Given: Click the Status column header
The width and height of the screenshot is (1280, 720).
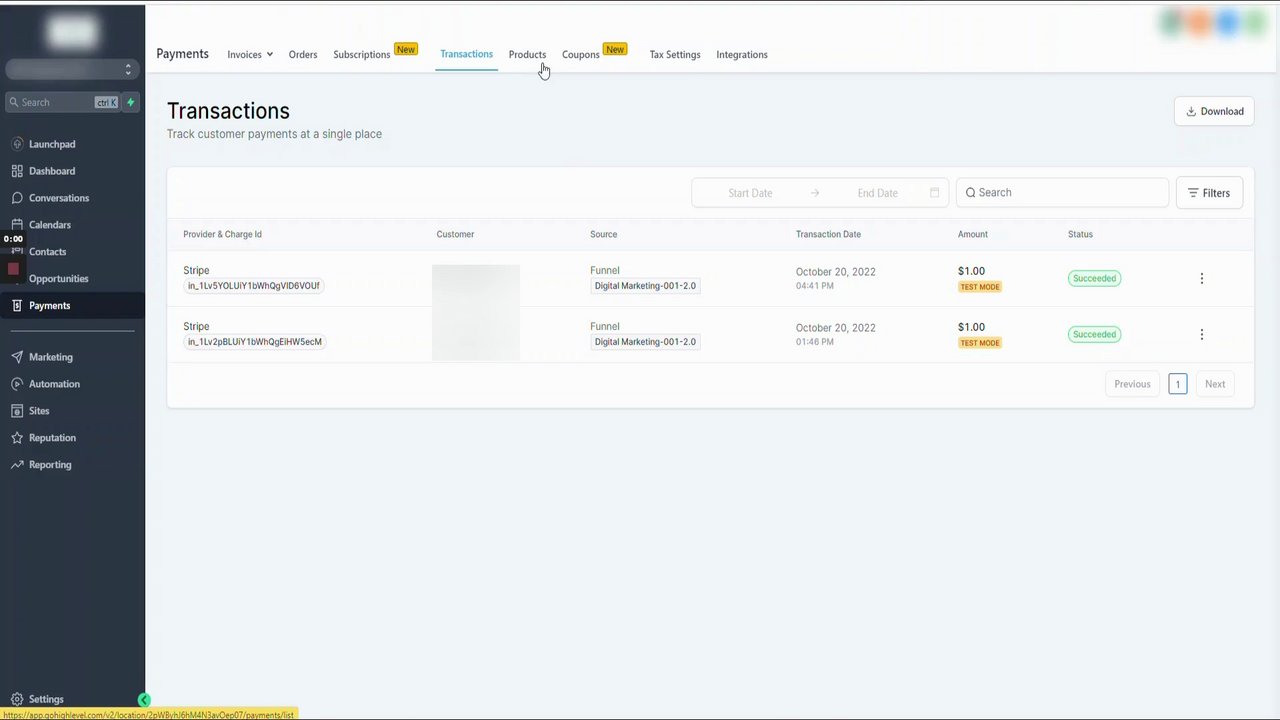Looking at the screenshot, I should click(x=1080, y=234).
